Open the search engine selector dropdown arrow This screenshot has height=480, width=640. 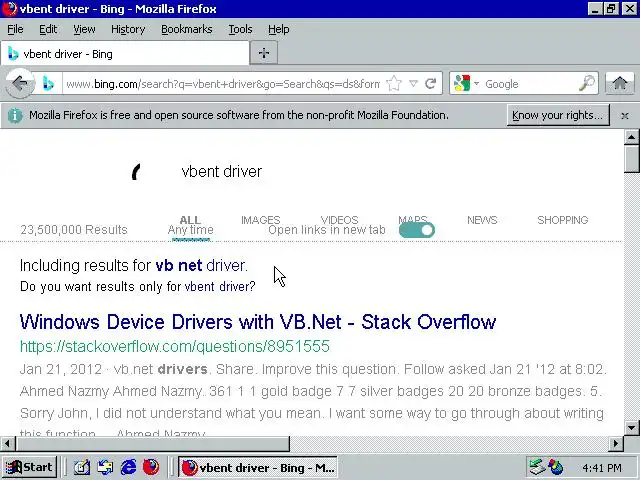pyautogui.click(x=476, y=83)
